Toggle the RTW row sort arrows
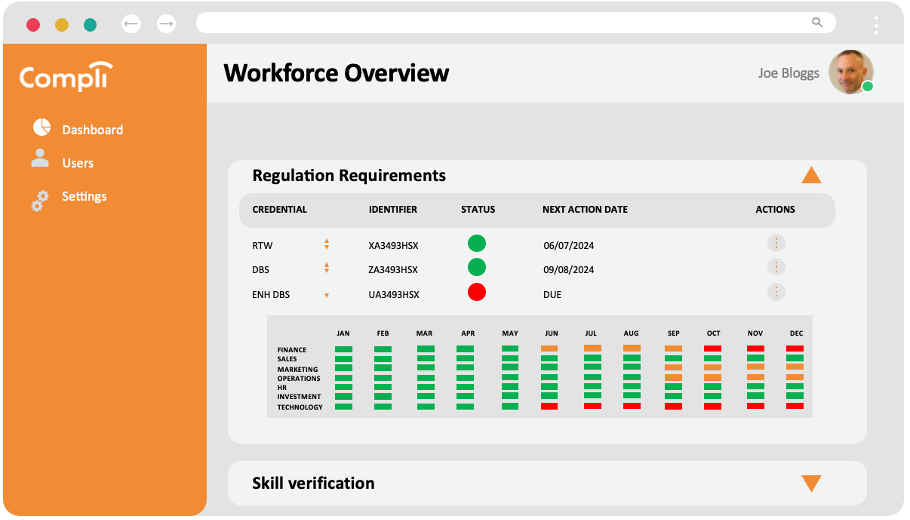The height and width of the screenshot is (520, 910). [x=327, y=244]
